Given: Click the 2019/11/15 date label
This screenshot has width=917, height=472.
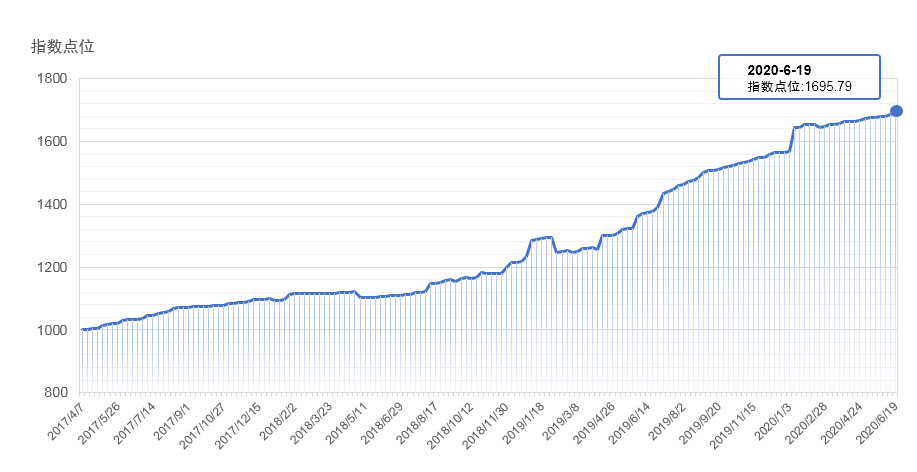Looking at the screenshot, I should (731, 425).
